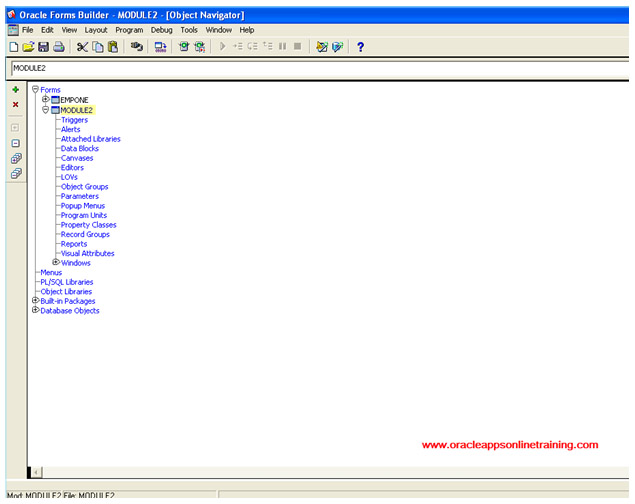
Task: Click the Step Into debug icon
Action: click(237, 47)
